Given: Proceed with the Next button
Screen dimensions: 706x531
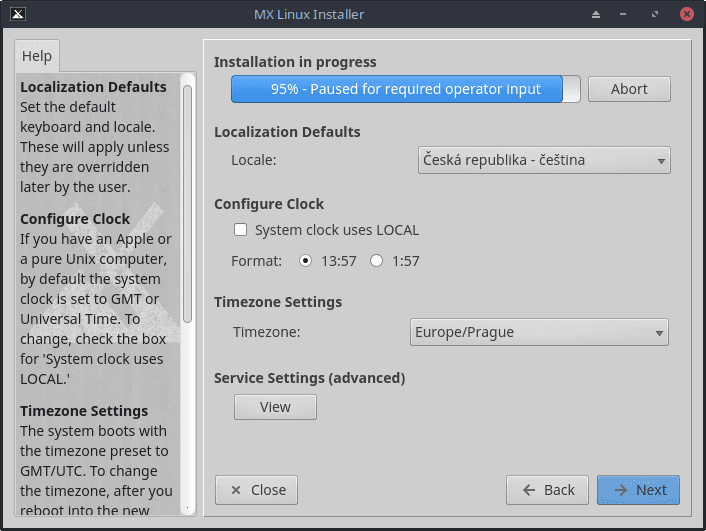Looking at the screenshot, I should click(x=638, y=490).
